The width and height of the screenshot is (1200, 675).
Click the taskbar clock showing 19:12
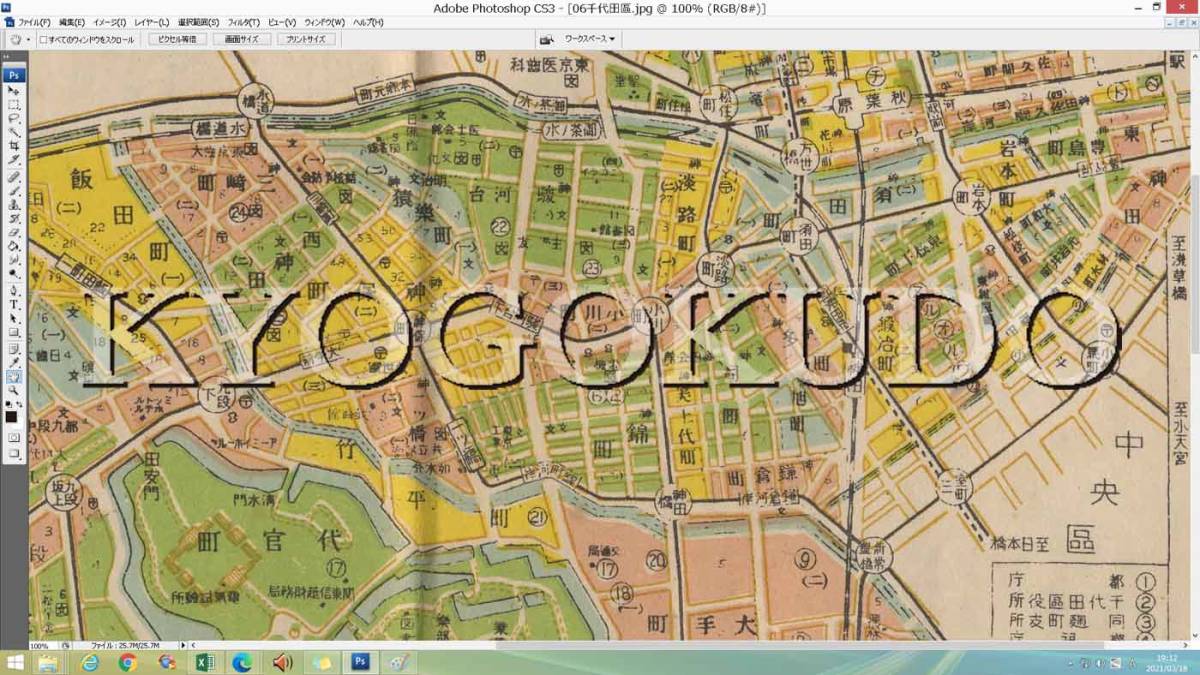tap(1168, 663)
